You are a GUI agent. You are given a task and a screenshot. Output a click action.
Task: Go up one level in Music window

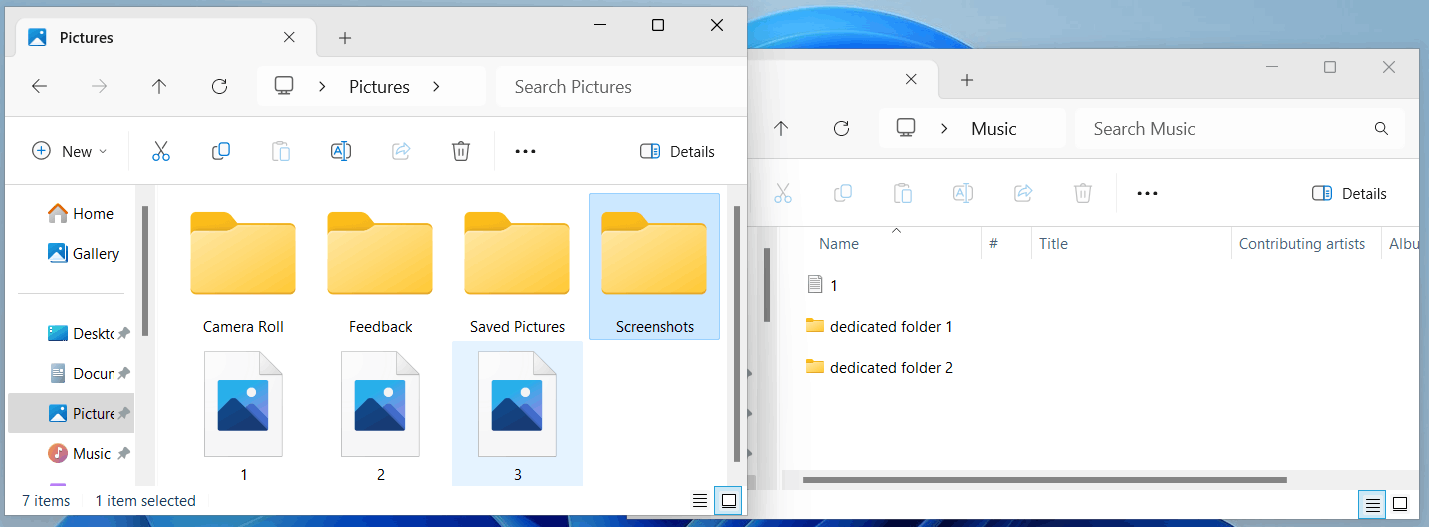781,128
